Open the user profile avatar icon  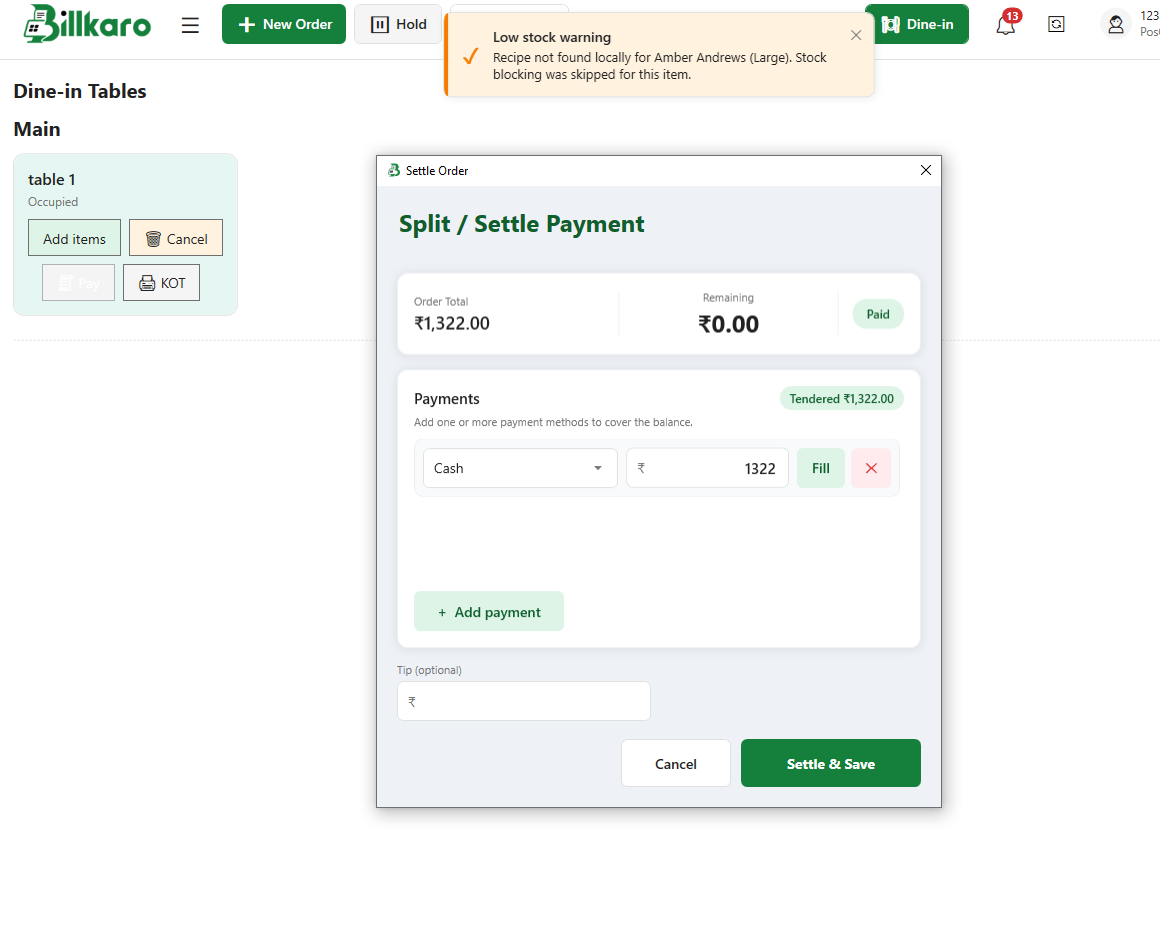tap(1116, 24)
